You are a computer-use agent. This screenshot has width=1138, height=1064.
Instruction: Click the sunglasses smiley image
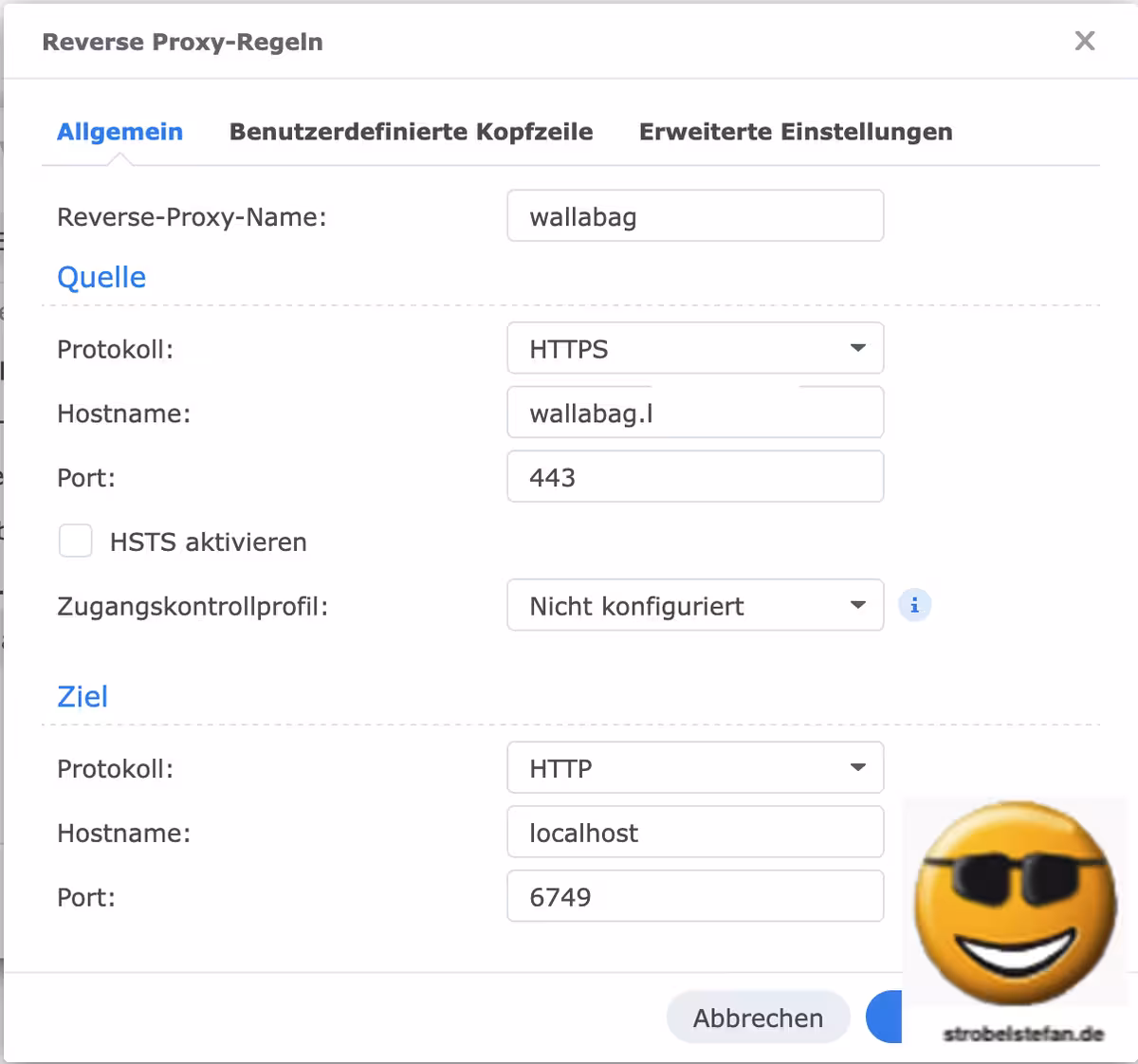(x=1015, y=903)
